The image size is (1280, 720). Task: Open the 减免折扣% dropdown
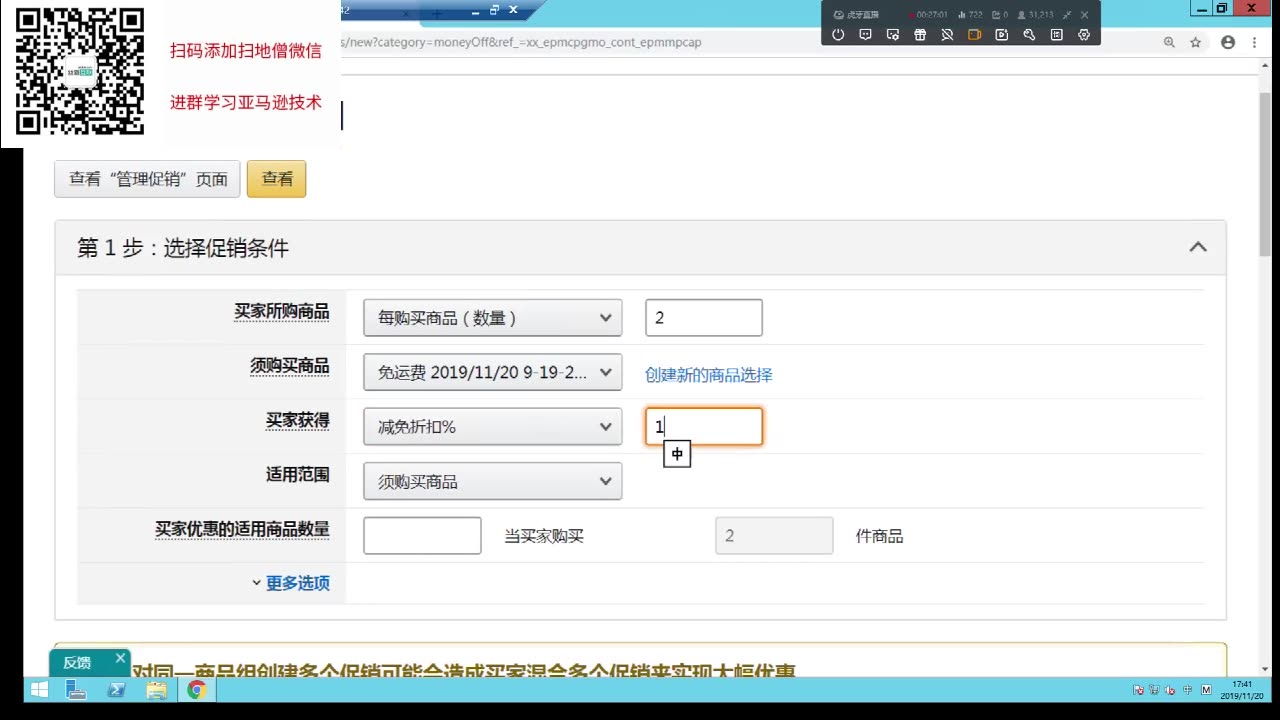click(492, 427)
